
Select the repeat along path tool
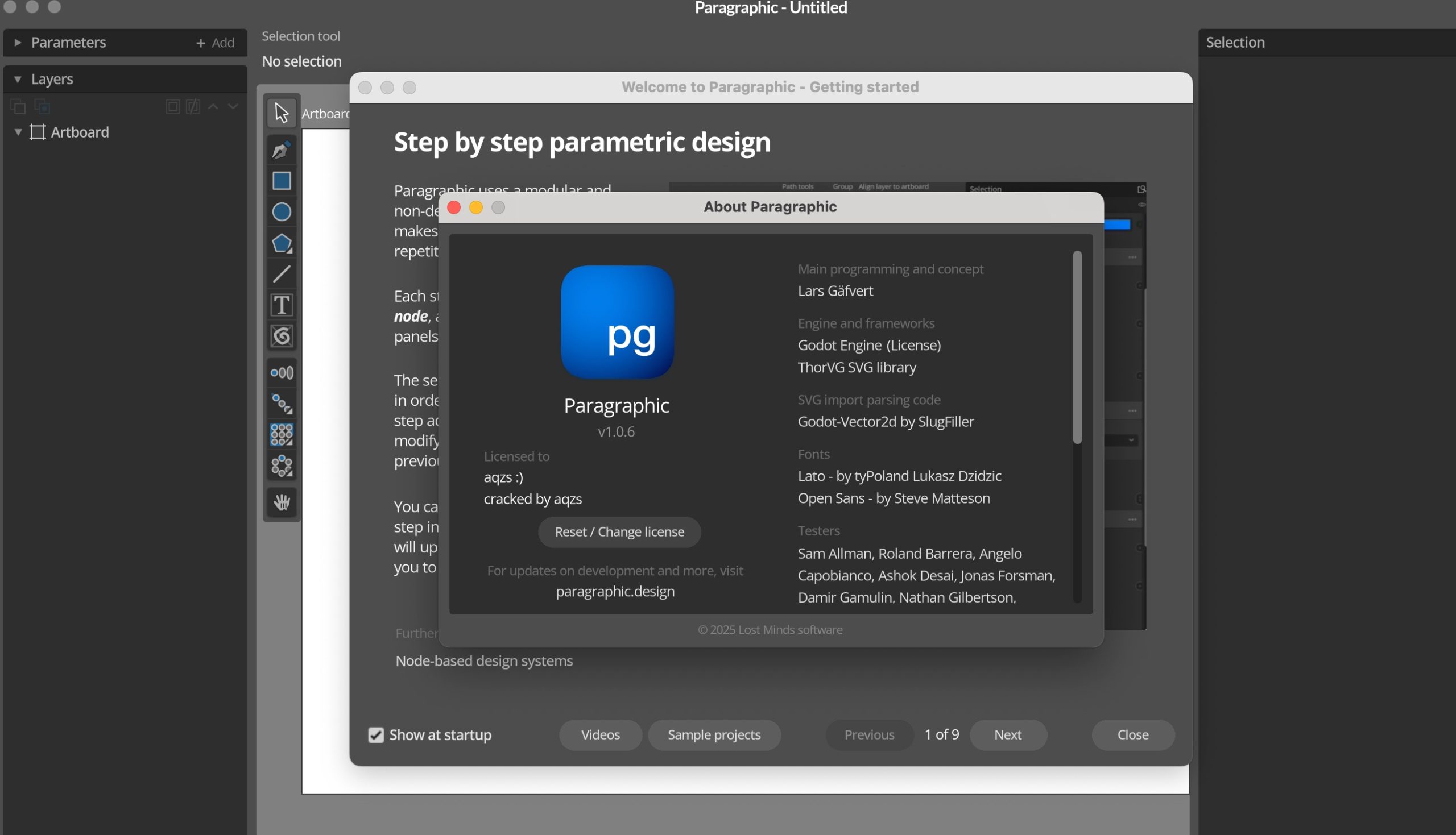point(282,404)
